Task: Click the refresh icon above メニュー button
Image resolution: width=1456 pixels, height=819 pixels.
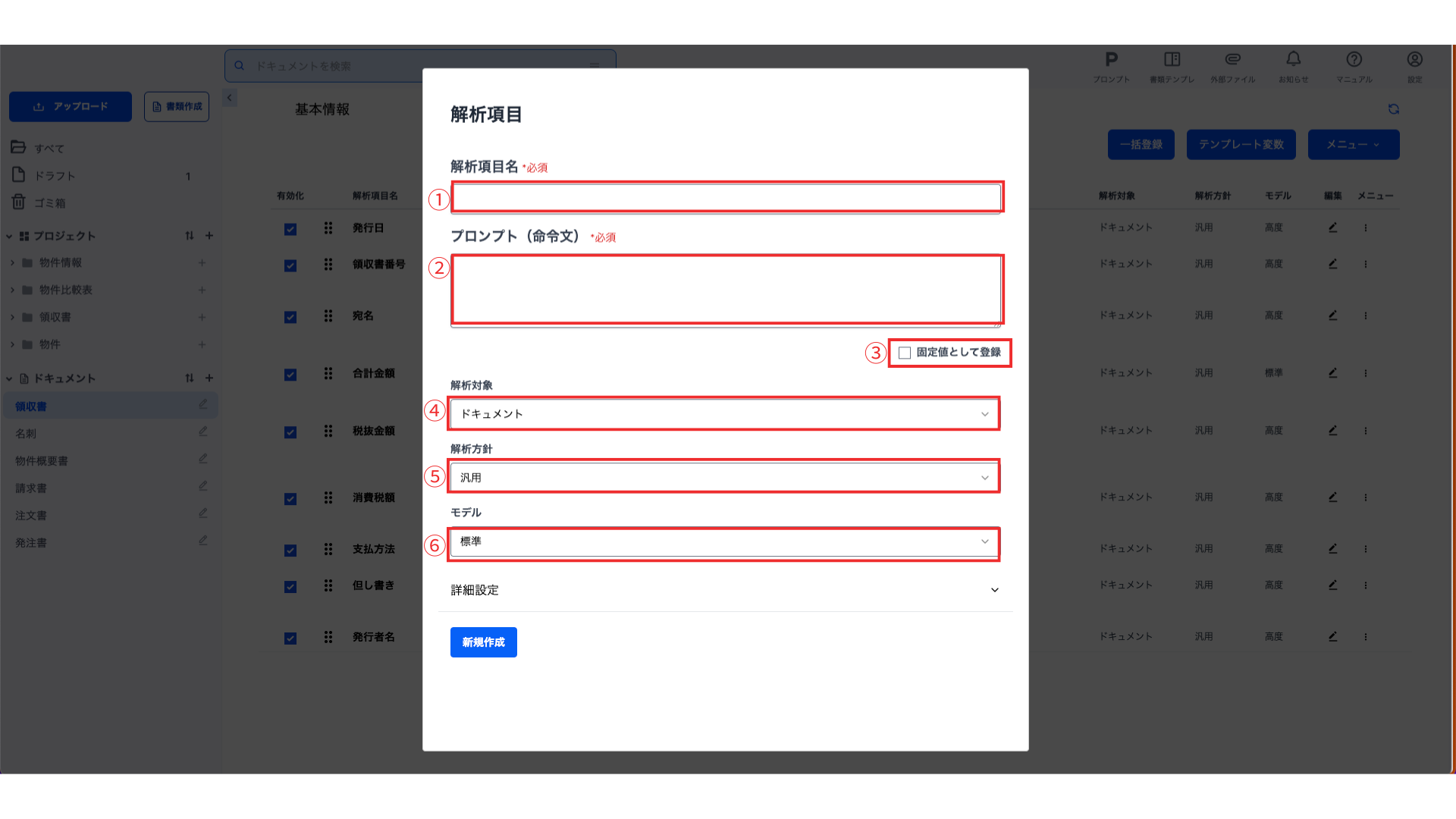Action: point(1393,109)
